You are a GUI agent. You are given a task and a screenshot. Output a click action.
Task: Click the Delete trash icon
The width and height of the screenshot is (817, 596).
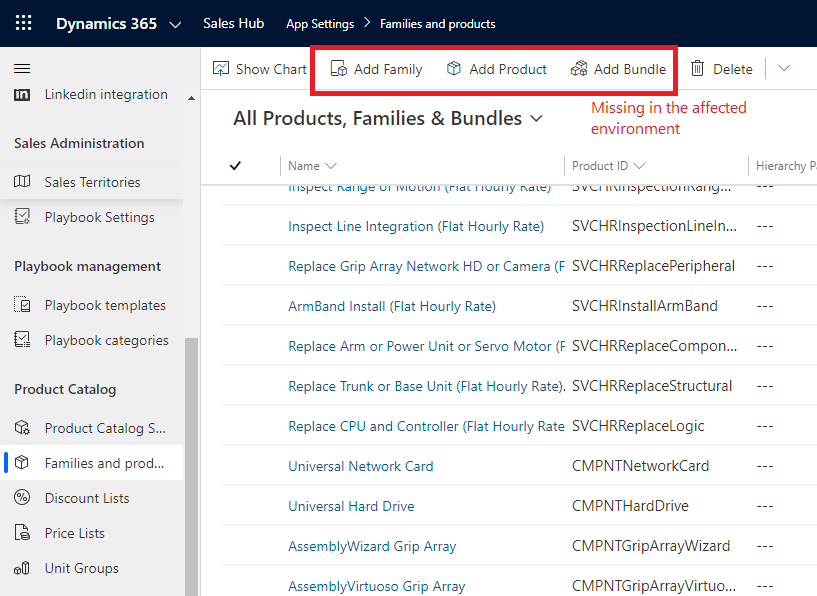[x=698, y=69]
